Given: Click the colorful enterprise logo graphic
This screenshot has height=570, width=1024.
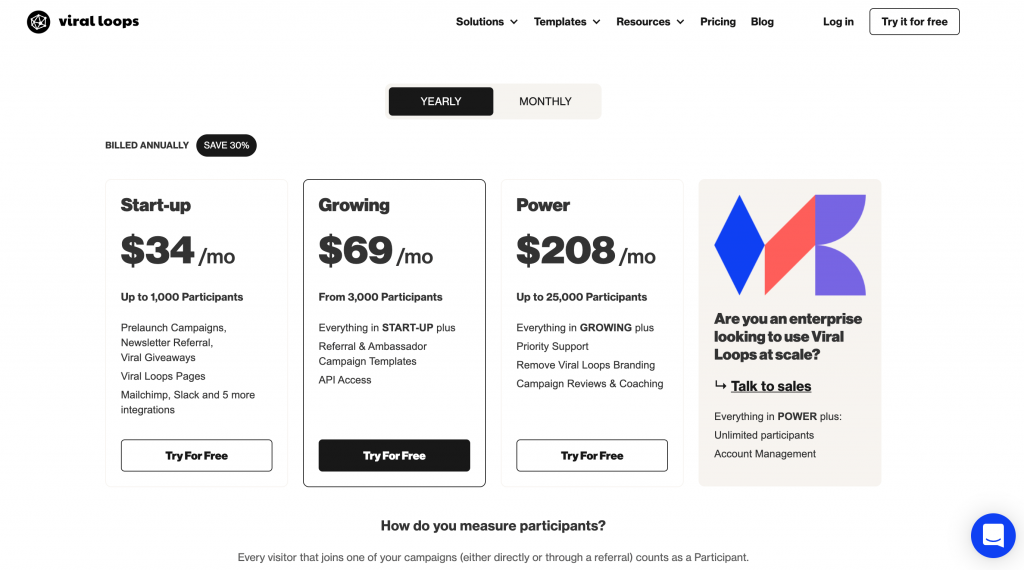Looking at the screenshot, I should click(790, 245).
